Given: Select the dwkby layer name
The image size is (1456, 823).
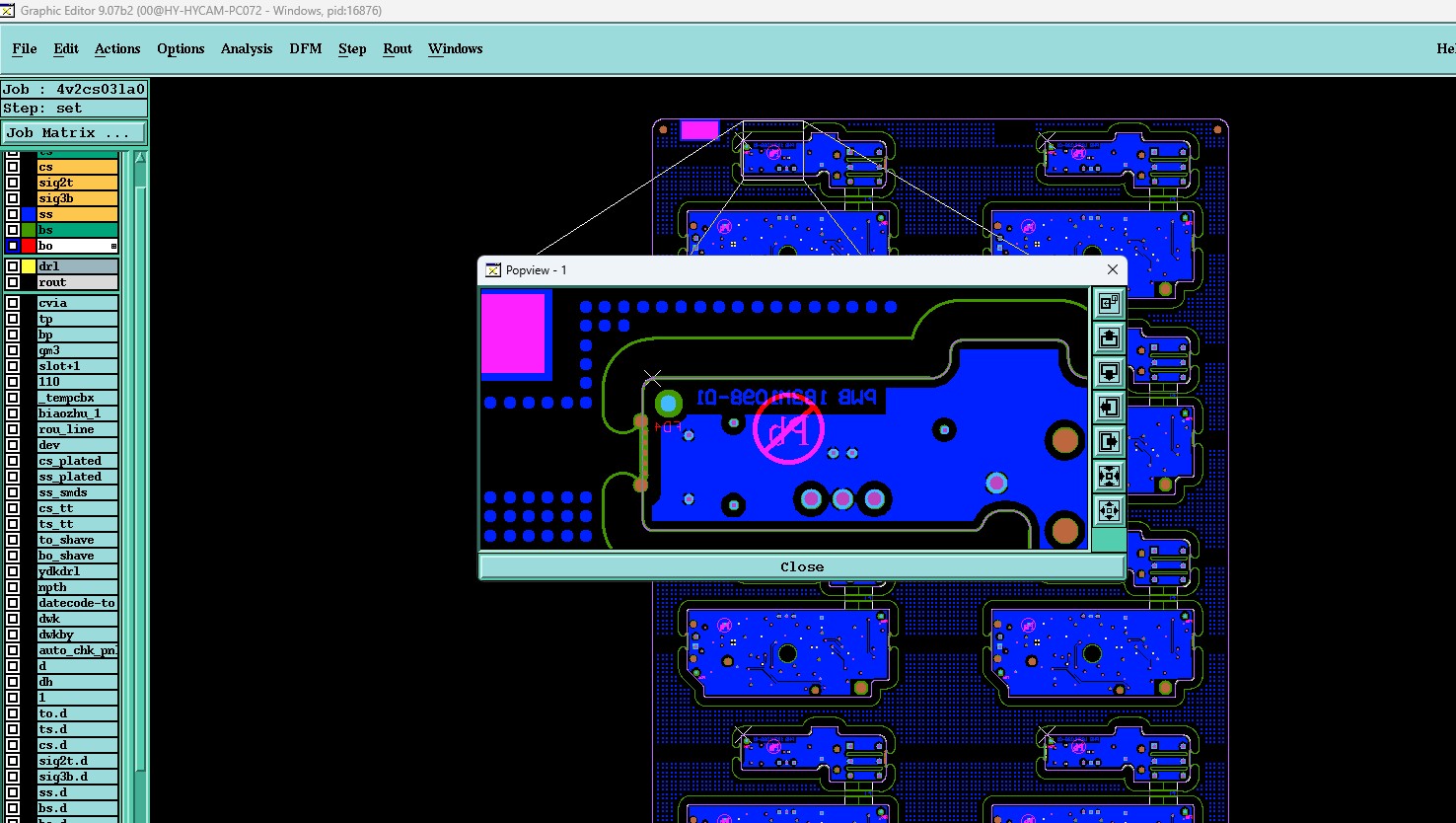Looking at the screenshot, I should click(x=78, y=635).
